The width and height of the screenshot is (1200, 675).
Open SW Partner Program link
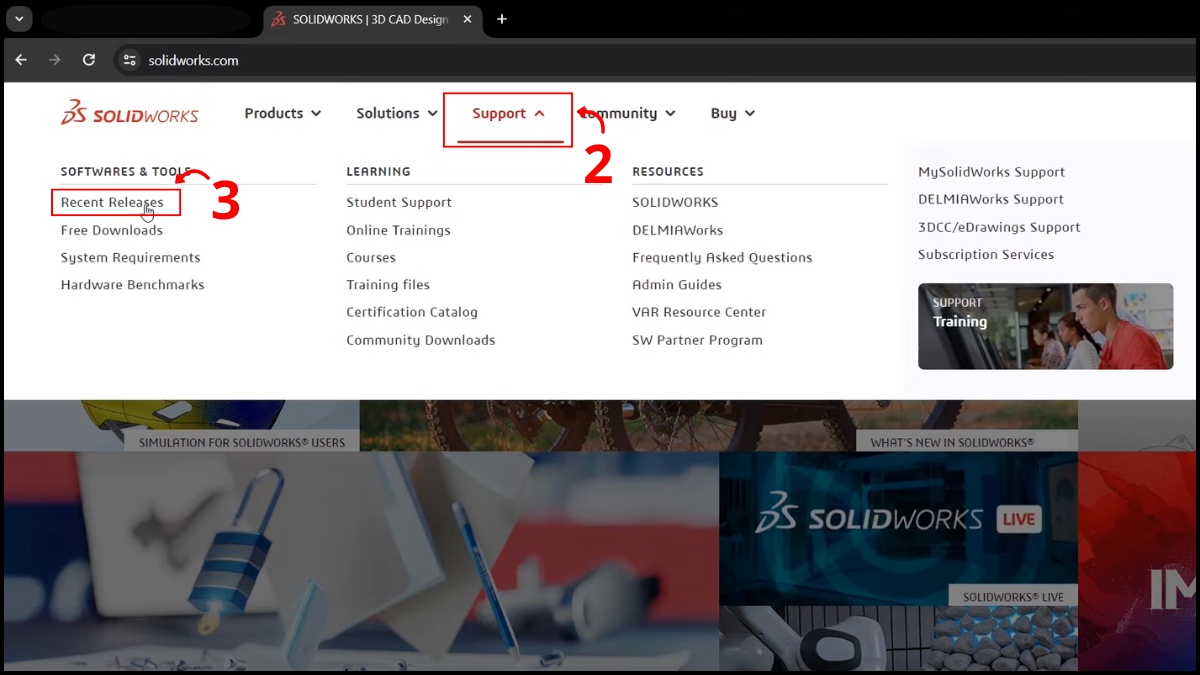[697, 340]
